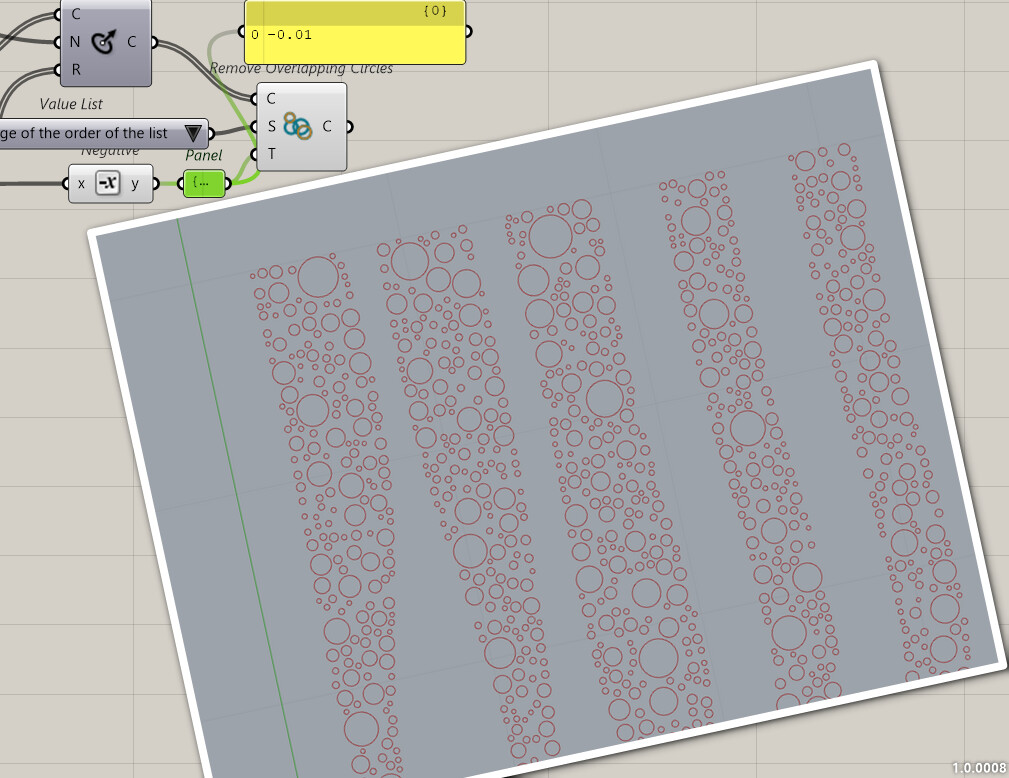Click the yellow panel's right output grip
This screenshot has height=778, width=1009.
468,32
